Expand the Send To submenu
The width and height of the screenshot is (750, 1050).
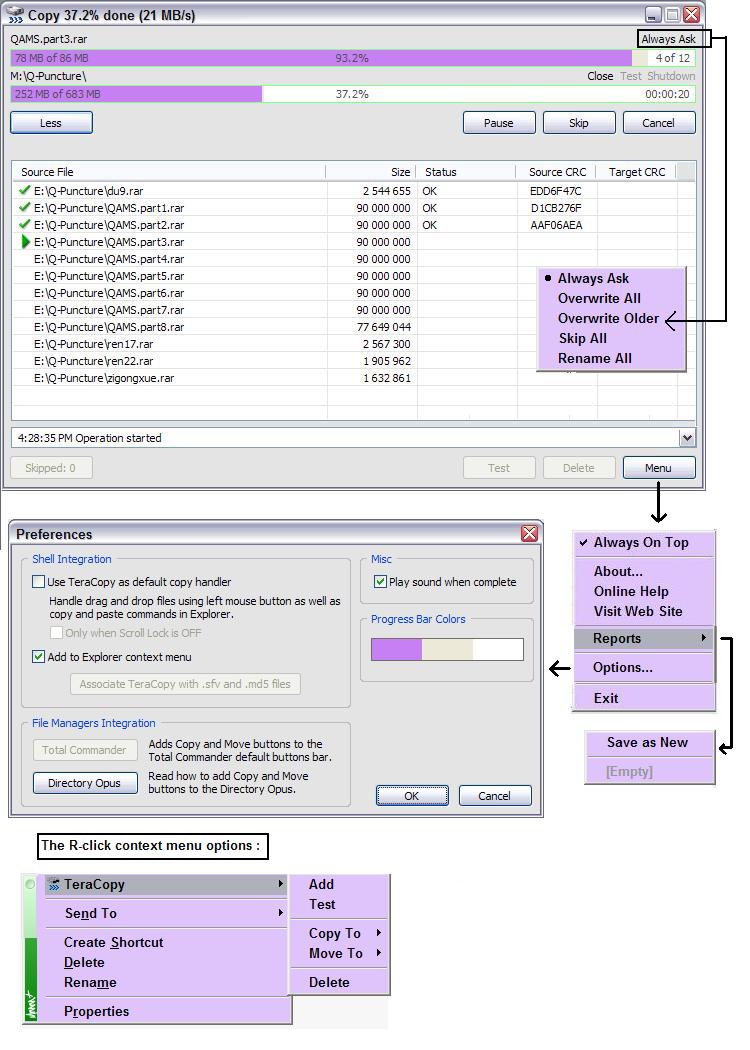(x=165, y=913)
